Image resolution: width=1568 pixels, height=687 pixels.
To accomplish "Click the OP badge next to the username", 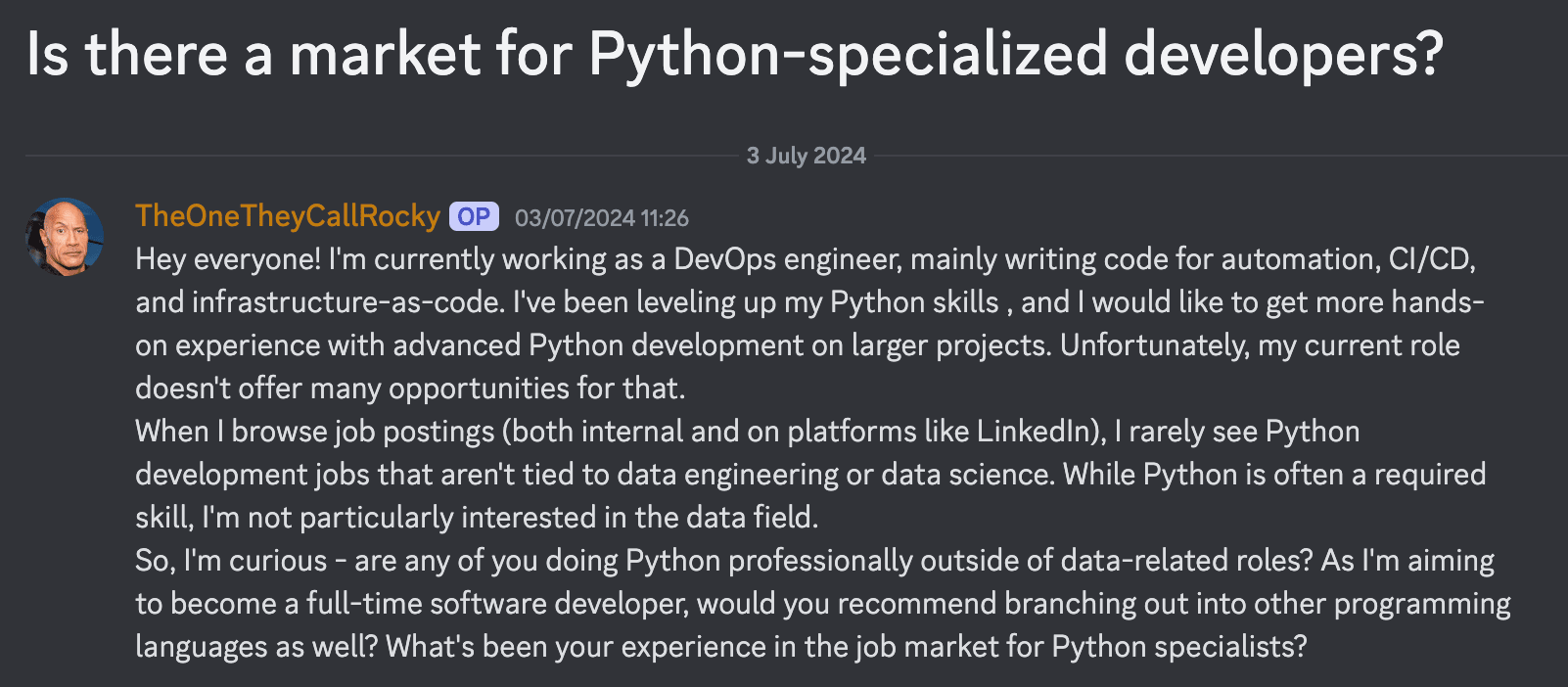I will [474, 216].
